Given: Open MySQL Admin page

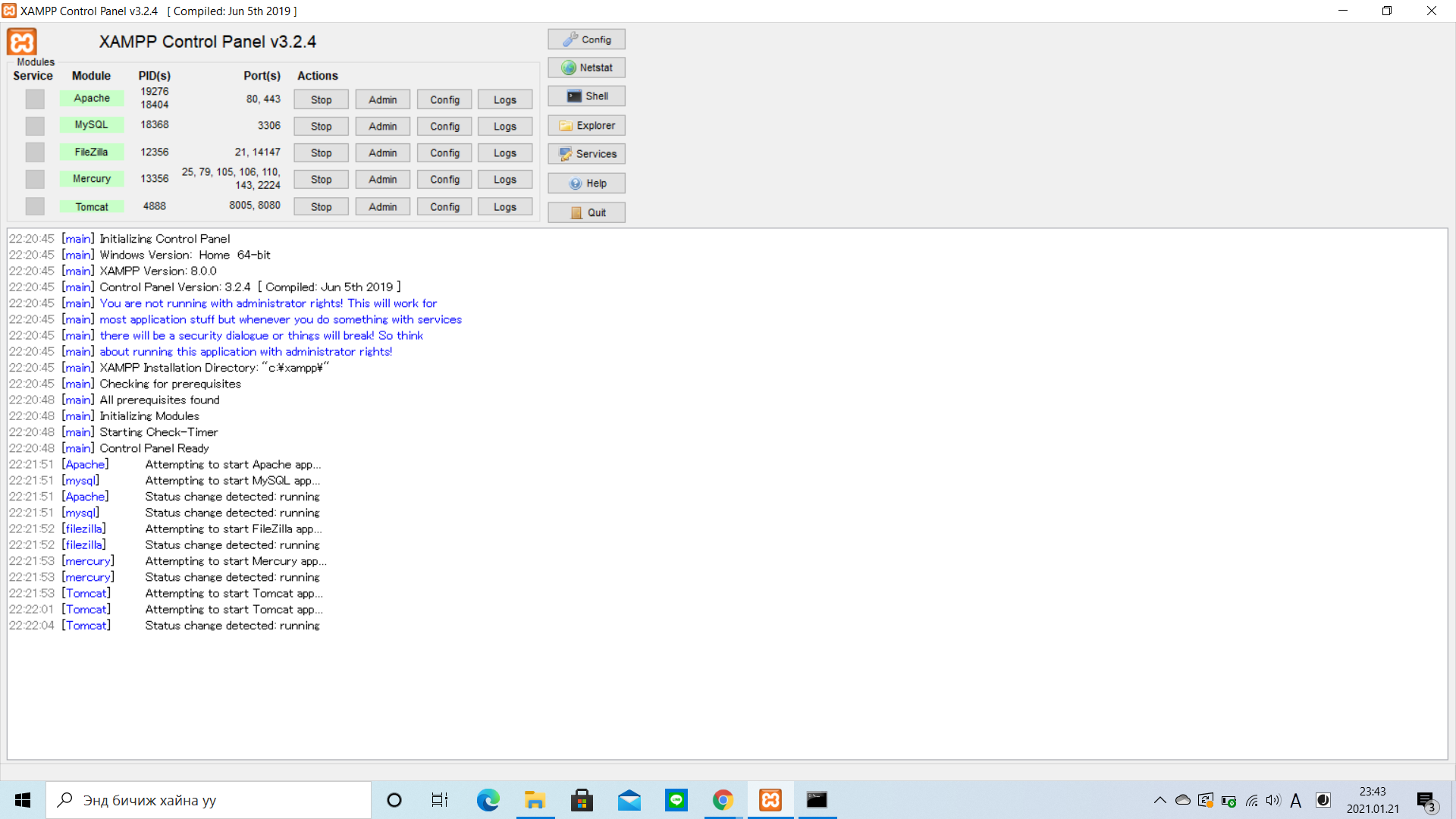Looking at the screenshot, I should point(382,127).
